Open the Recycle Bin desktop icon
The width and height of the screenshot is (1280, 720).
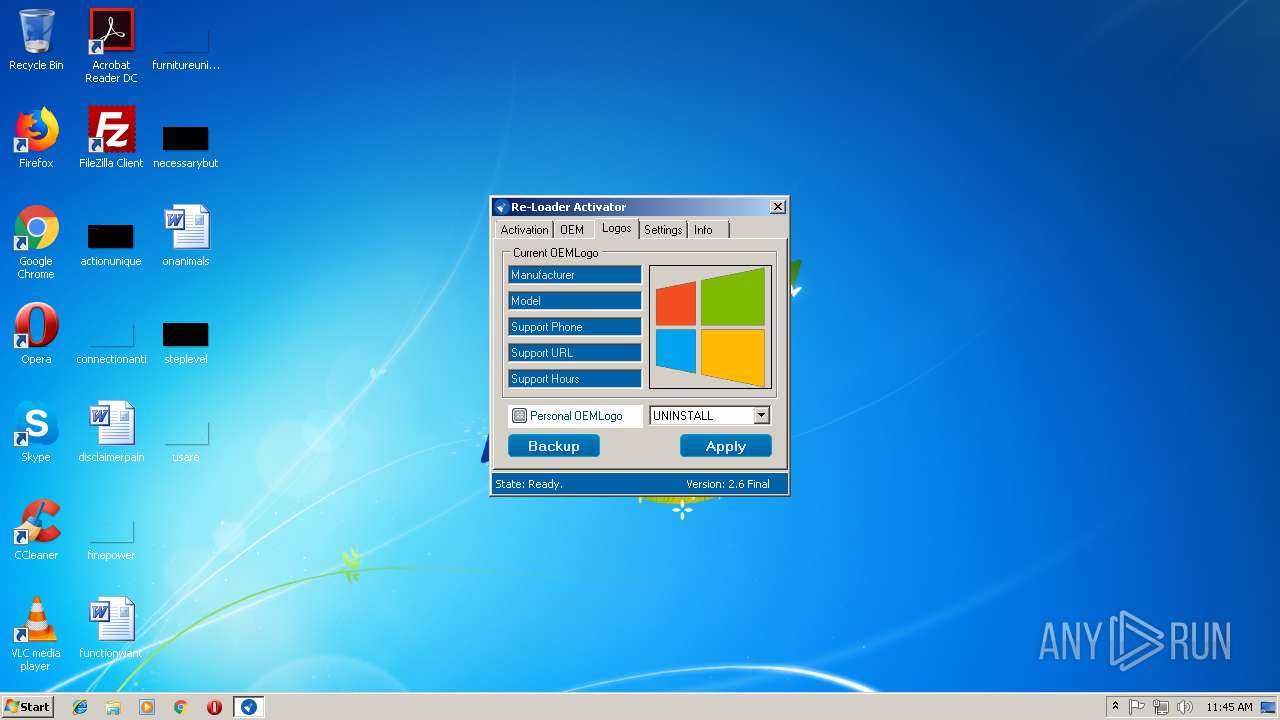point(36,40)
